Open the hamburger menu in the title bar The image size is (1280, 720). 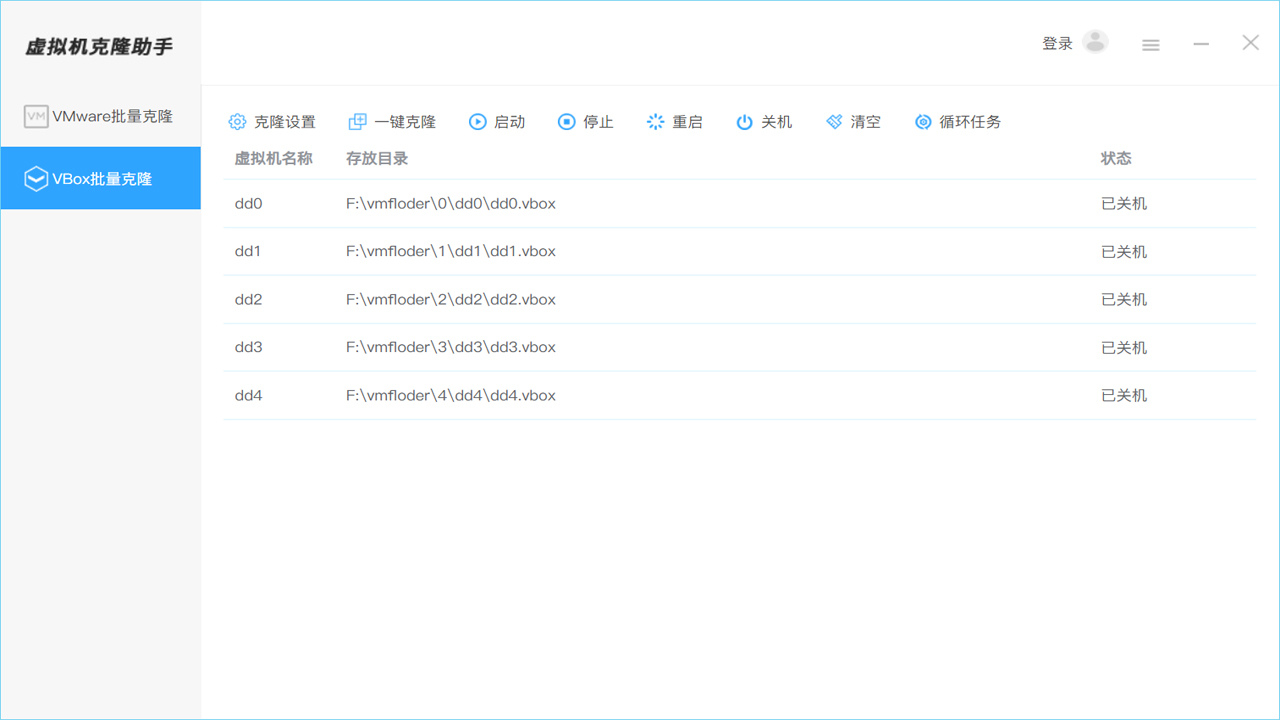tap(1150, 44)
